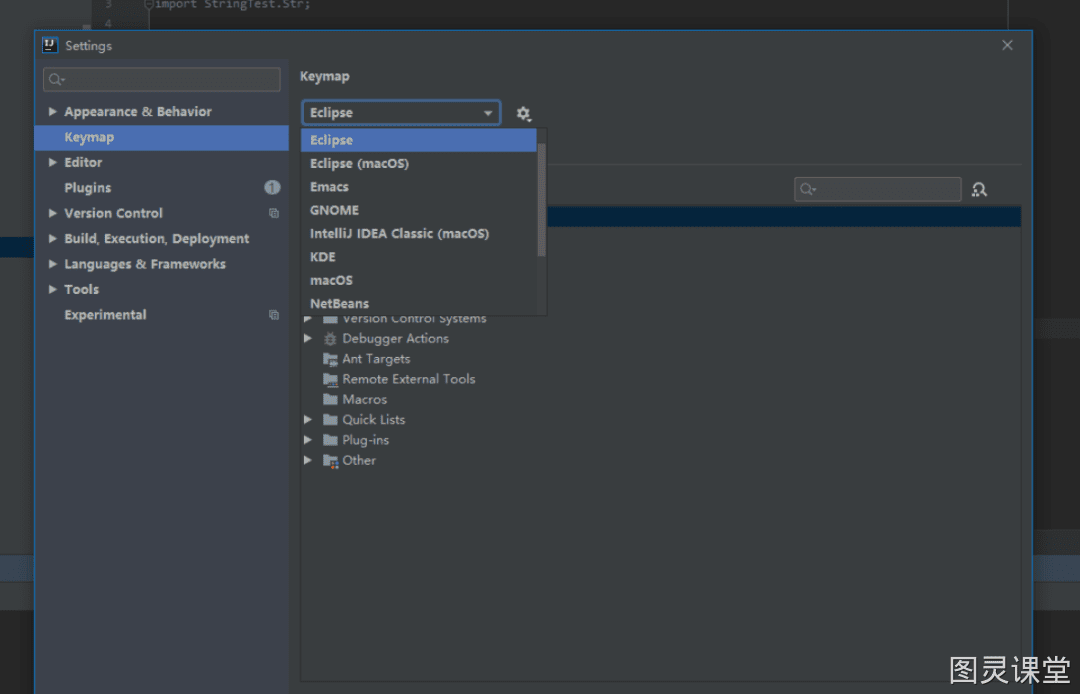Screen dimensions: 1080x694
Task: Click the settings search magnifier icon
Action: tap(56, 80)
